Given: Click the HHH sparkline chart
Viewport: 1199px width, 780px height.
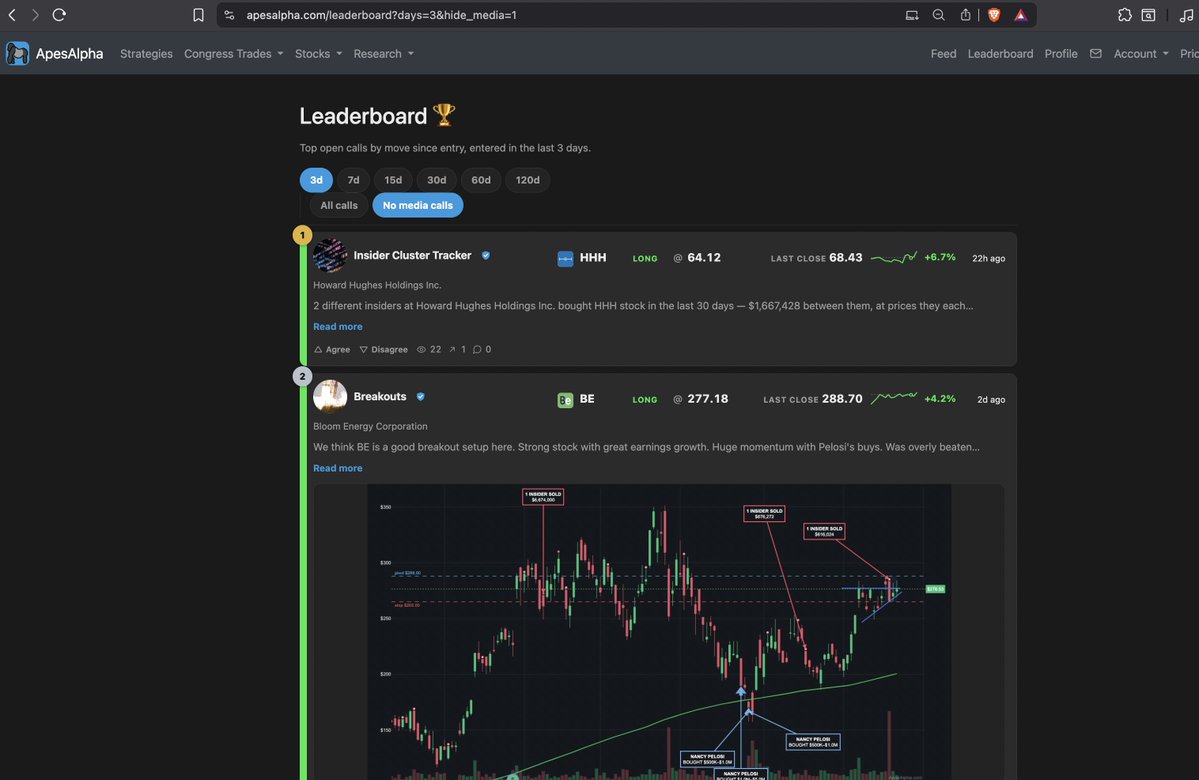Looking at the screenshot, I should [x=893, y=258].
